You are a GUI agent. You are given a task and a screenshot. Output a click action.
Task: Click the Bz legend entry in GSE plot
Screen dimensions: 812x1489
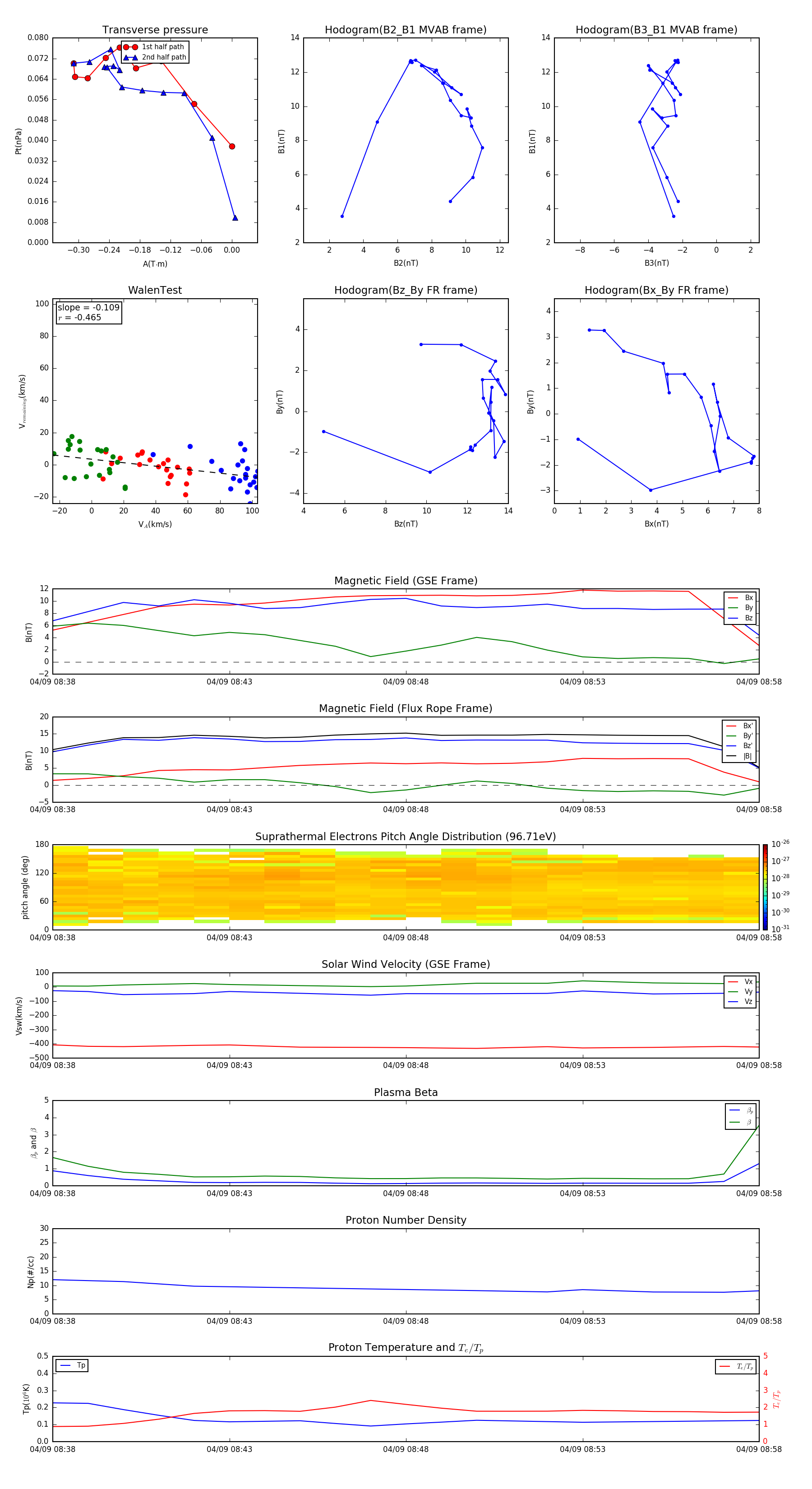(x=740, y=618)
